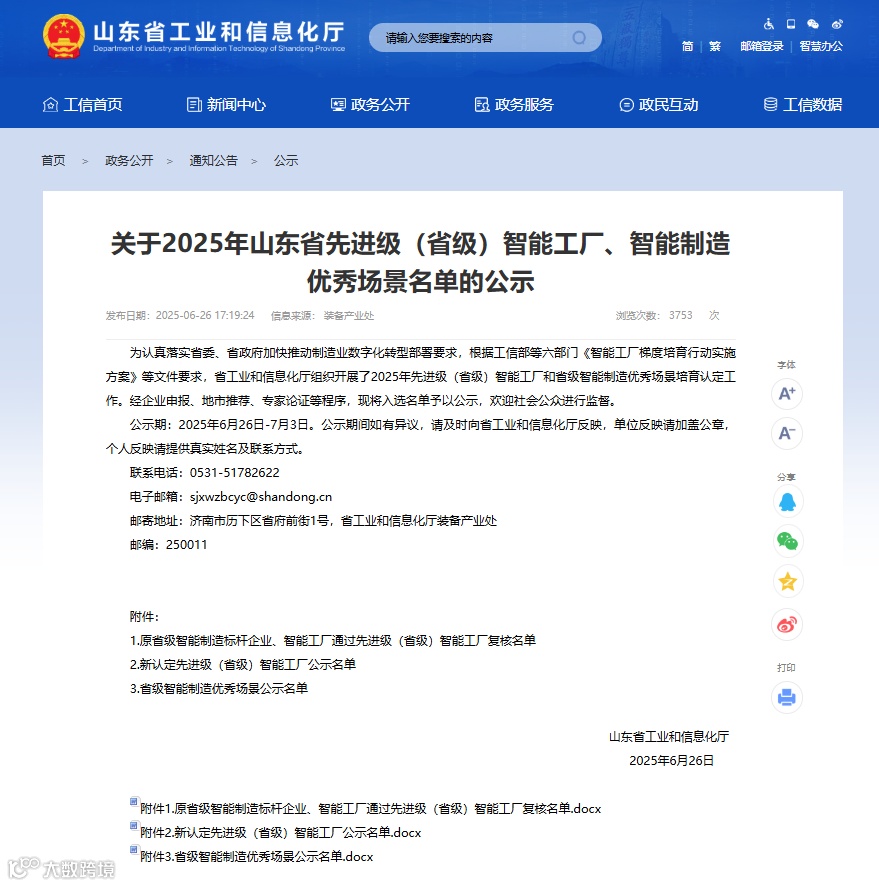Click the header title 山东省工业和信息化厅
Viewport: 879px width, 886px height.
[x=219, y=32]
